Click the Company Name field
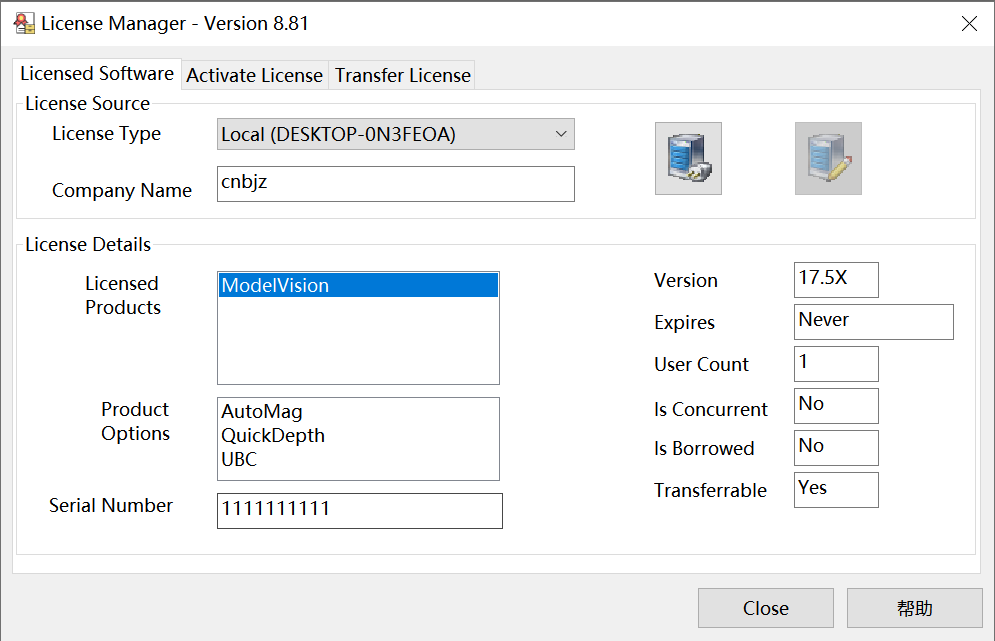 [395, 184]
